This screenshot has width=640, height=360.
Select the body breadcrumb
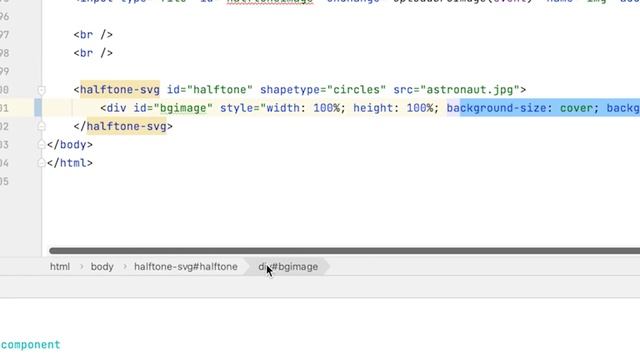coord(102,267)
